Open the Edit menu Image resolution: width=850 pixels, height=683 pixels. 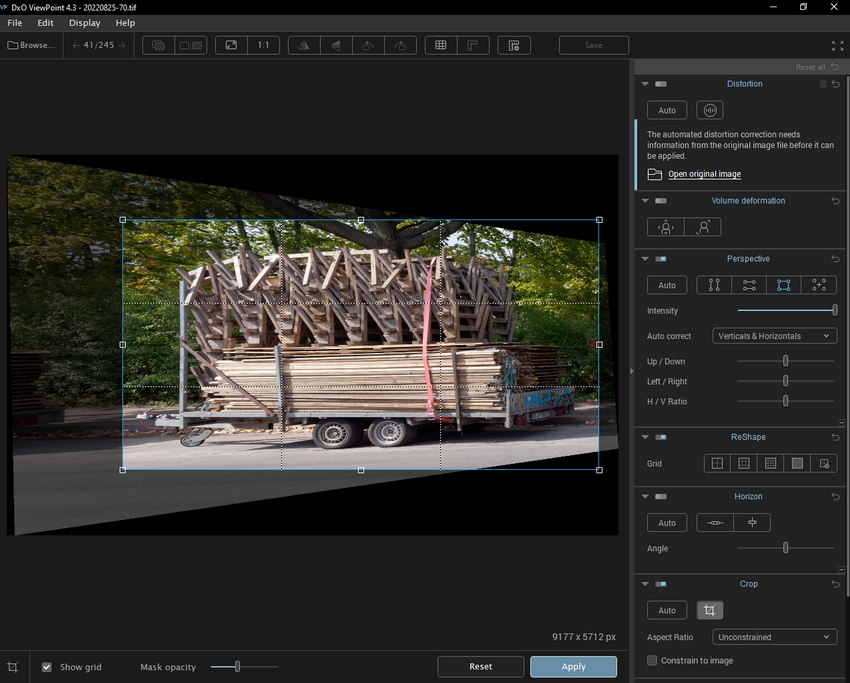click(46, 22)
